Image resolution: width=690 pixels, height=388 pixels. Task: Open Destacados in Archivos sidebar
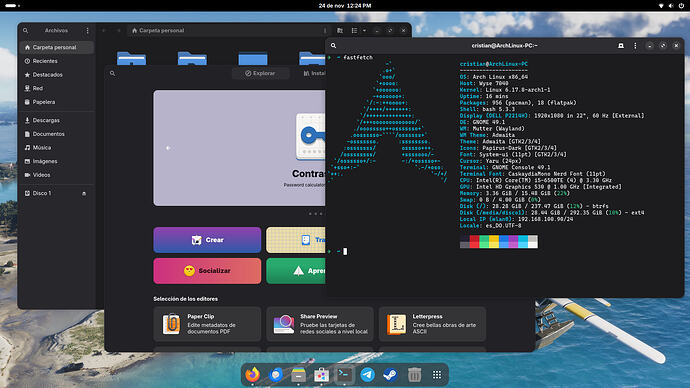click(56, 74)
